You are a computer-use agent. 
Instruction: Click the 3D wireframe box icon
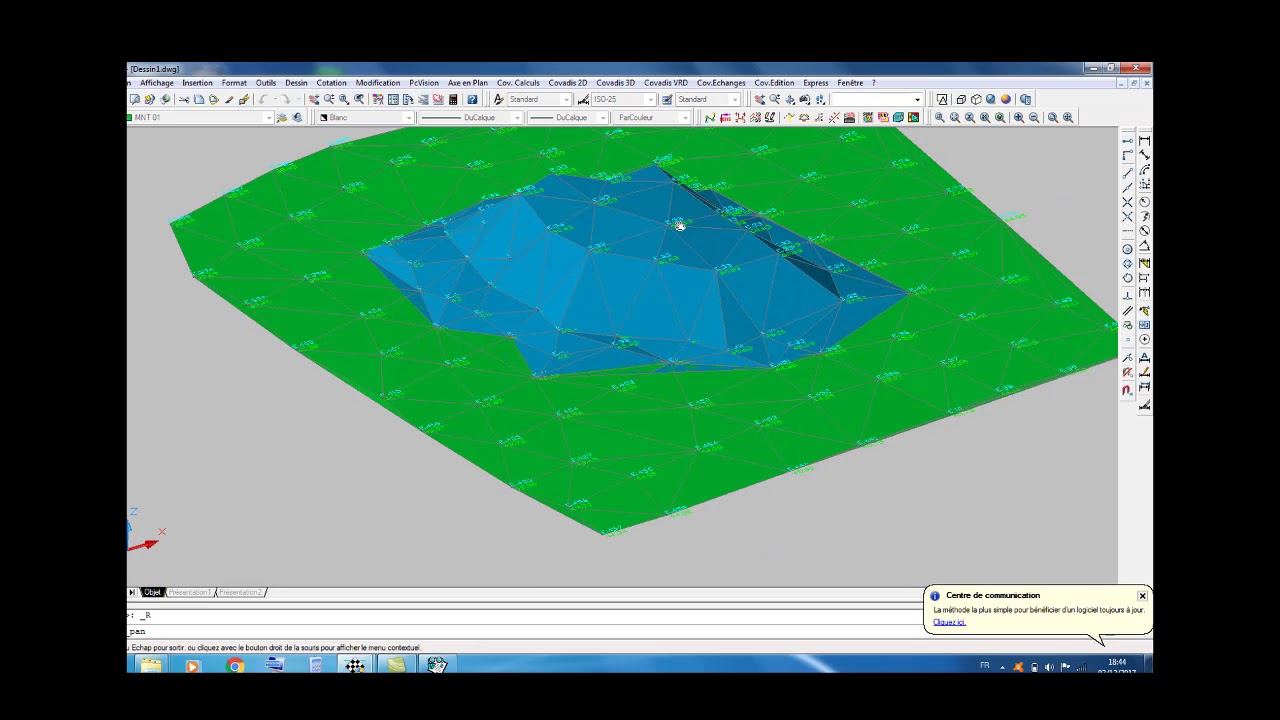click(961, 99)
